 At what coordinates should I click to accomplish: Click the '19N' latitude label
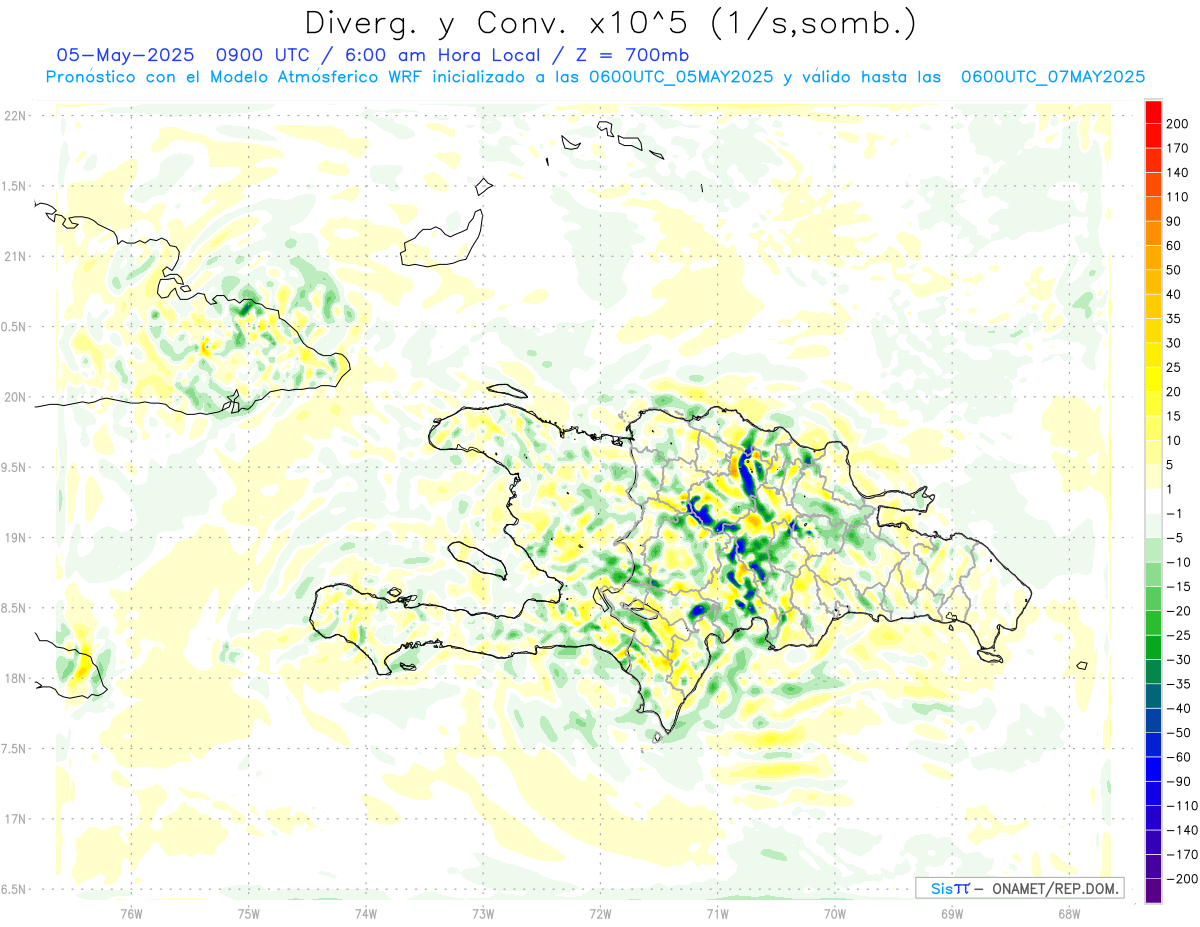point(14,537)
